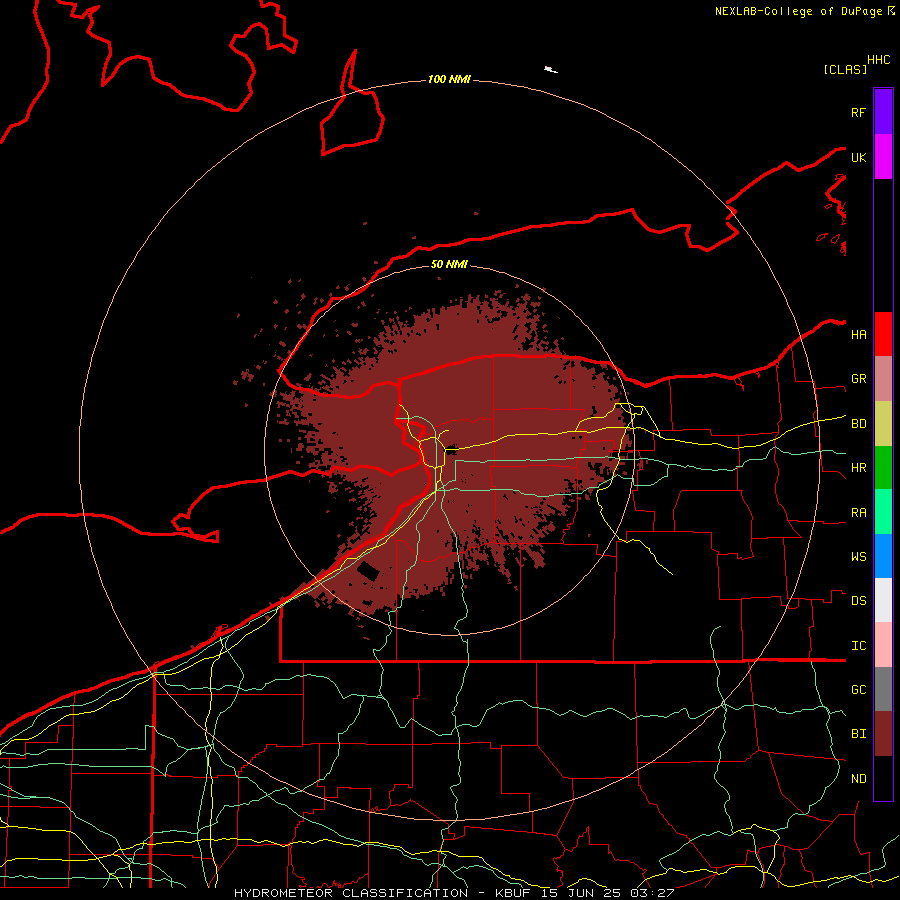Click the UK legend label
Screen dimensions: 900x900
tap(858, 157)
